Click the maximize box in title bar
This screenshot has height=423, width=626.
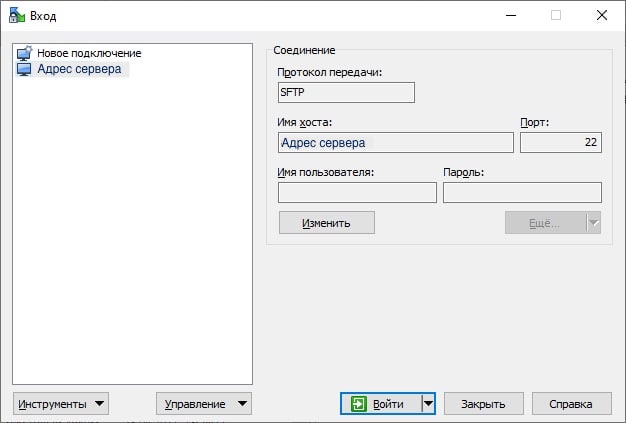[x=555, y=15]
